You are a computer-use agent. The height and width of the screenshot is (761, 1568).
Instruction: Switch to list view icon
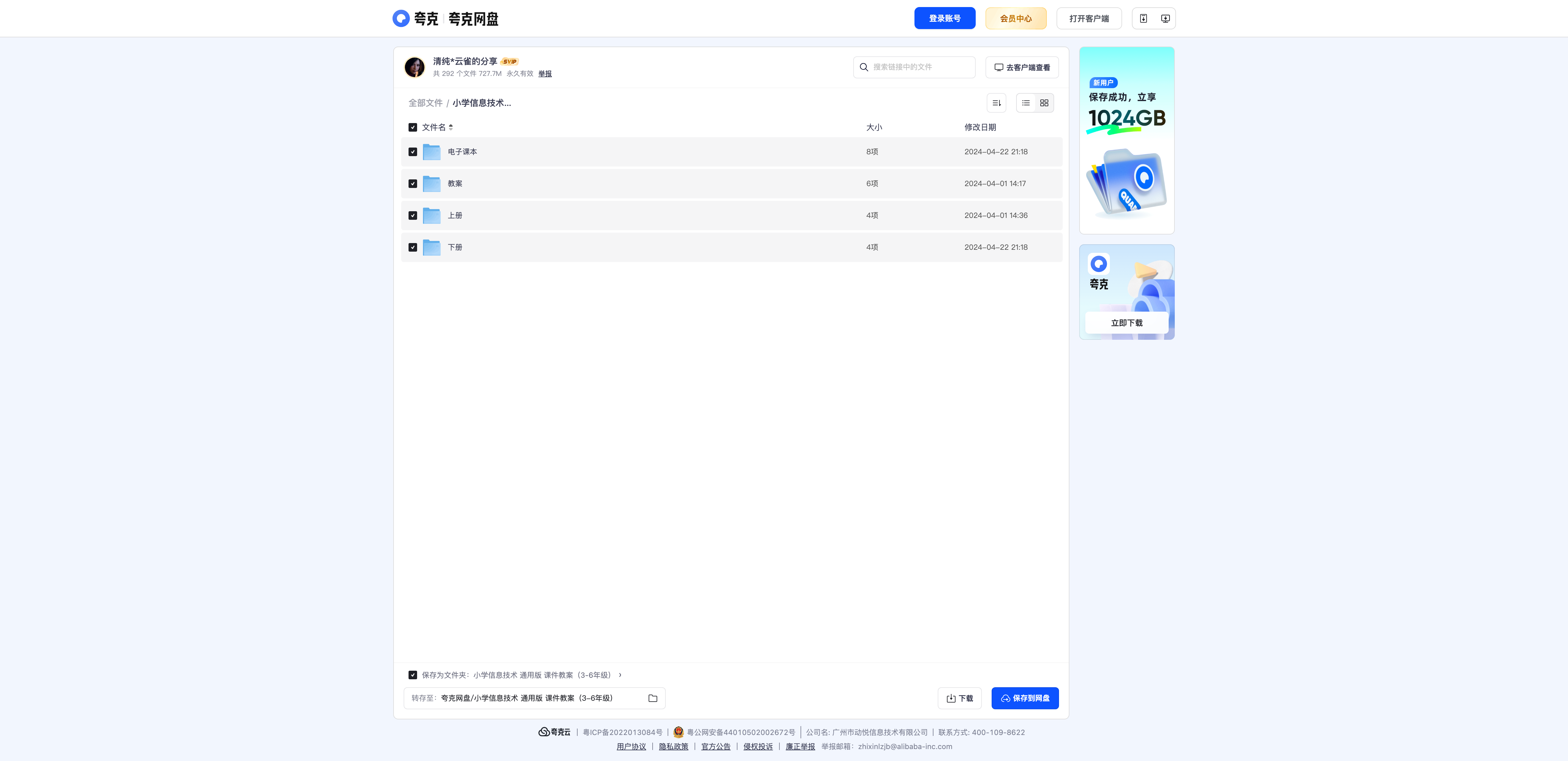pos(1026,103)
